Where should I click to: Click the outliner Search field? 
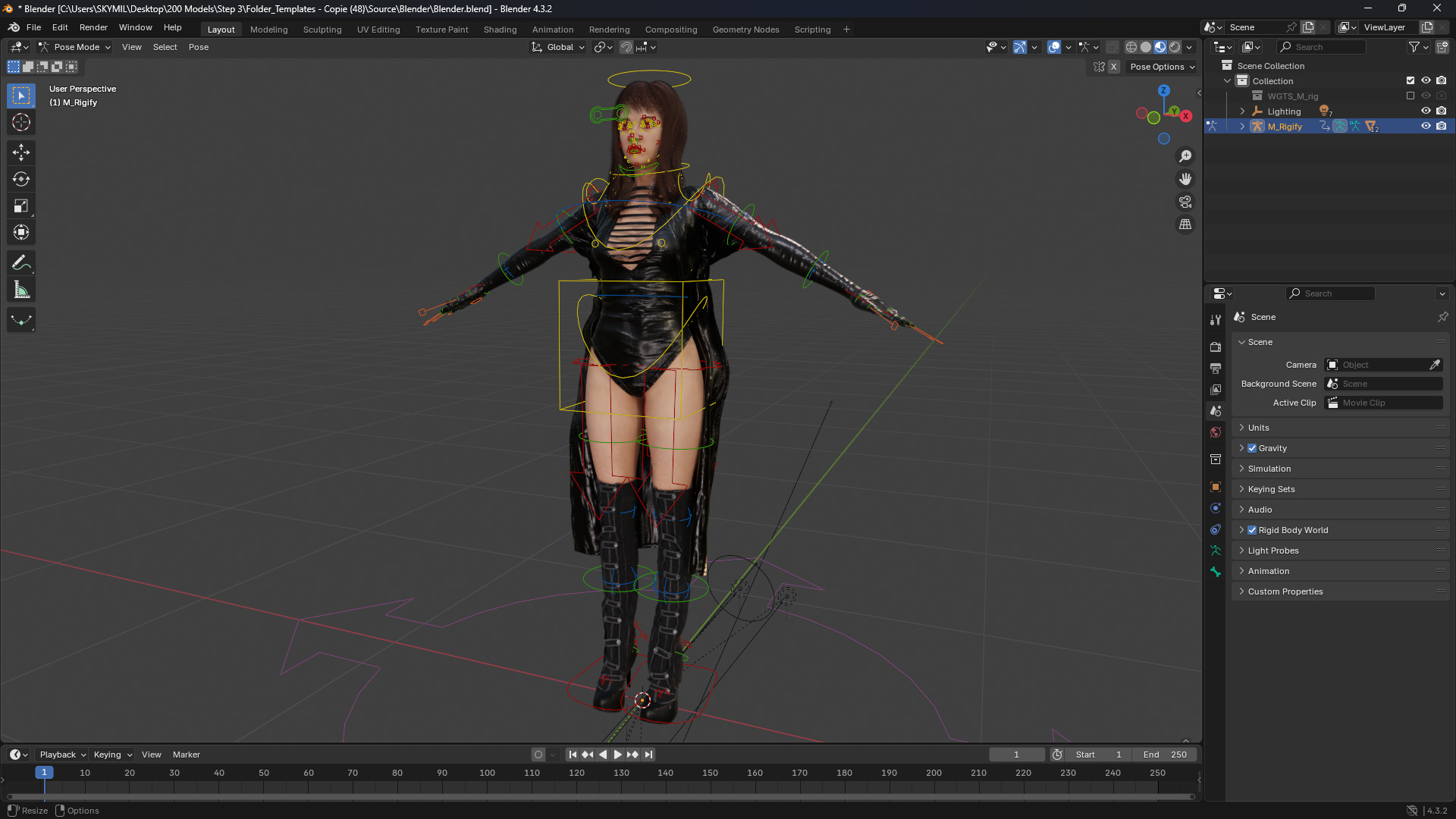click(1322, 47)
